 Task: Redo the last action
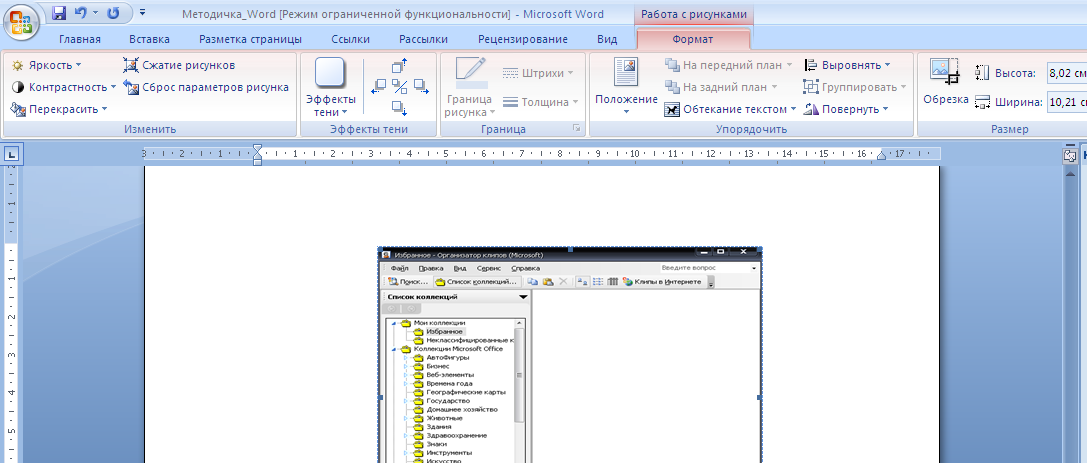pyautogui.click(x=114, y=13)
